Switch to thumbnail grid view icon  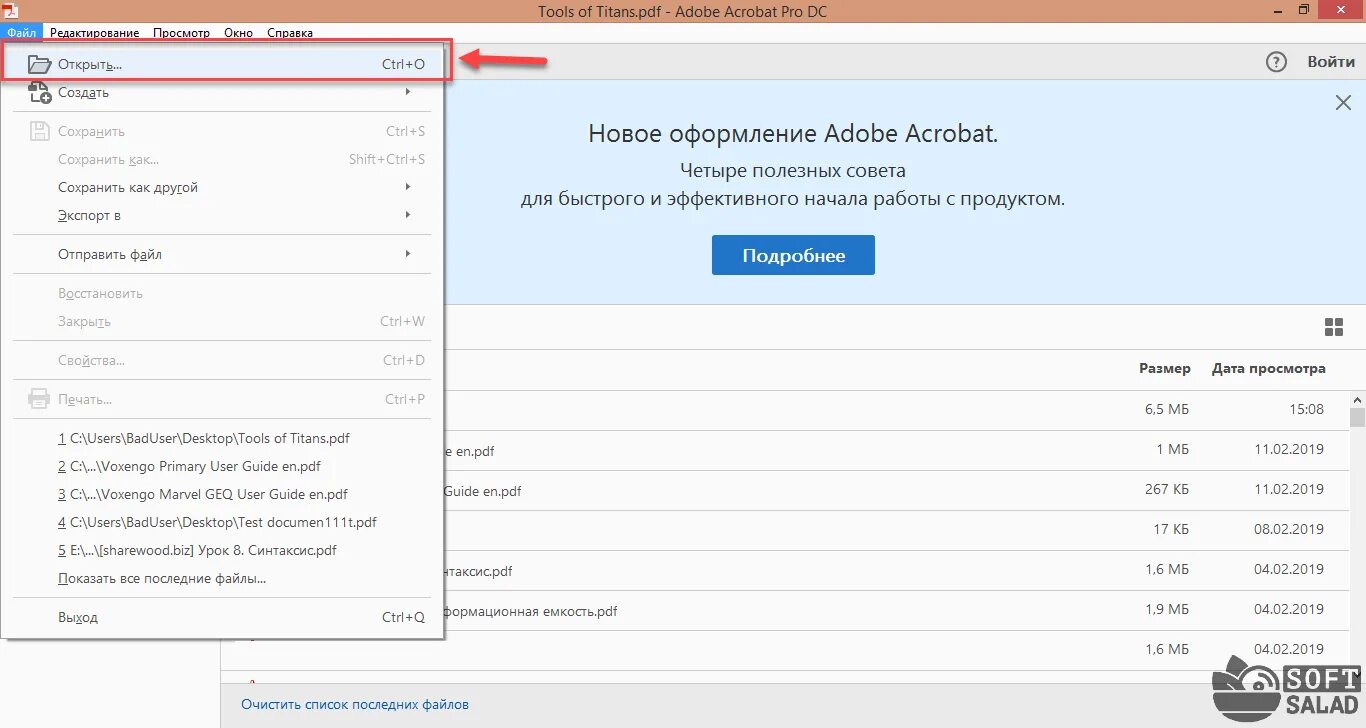1334,327
